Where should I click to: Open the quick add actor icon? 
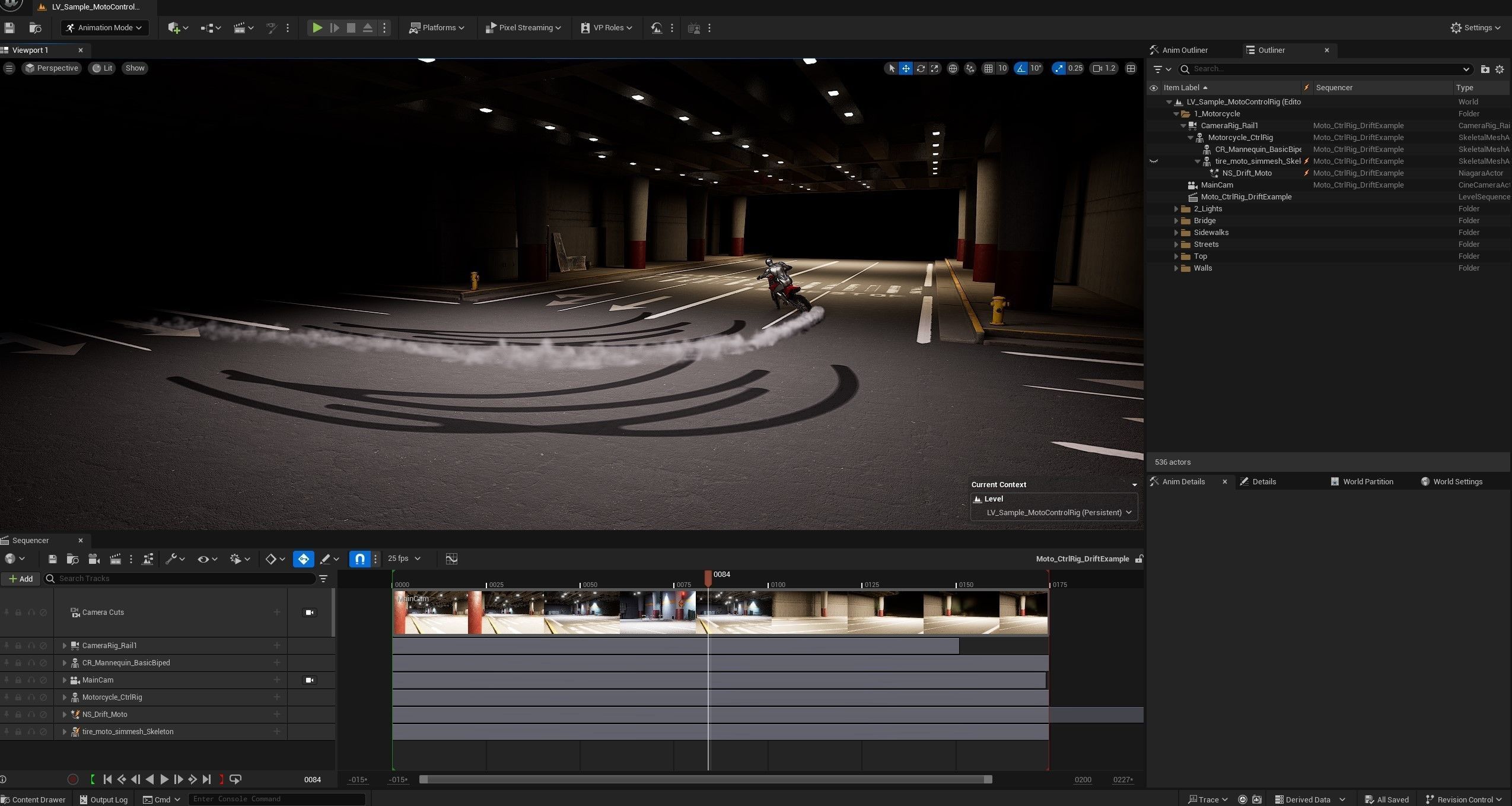point(177,28)
